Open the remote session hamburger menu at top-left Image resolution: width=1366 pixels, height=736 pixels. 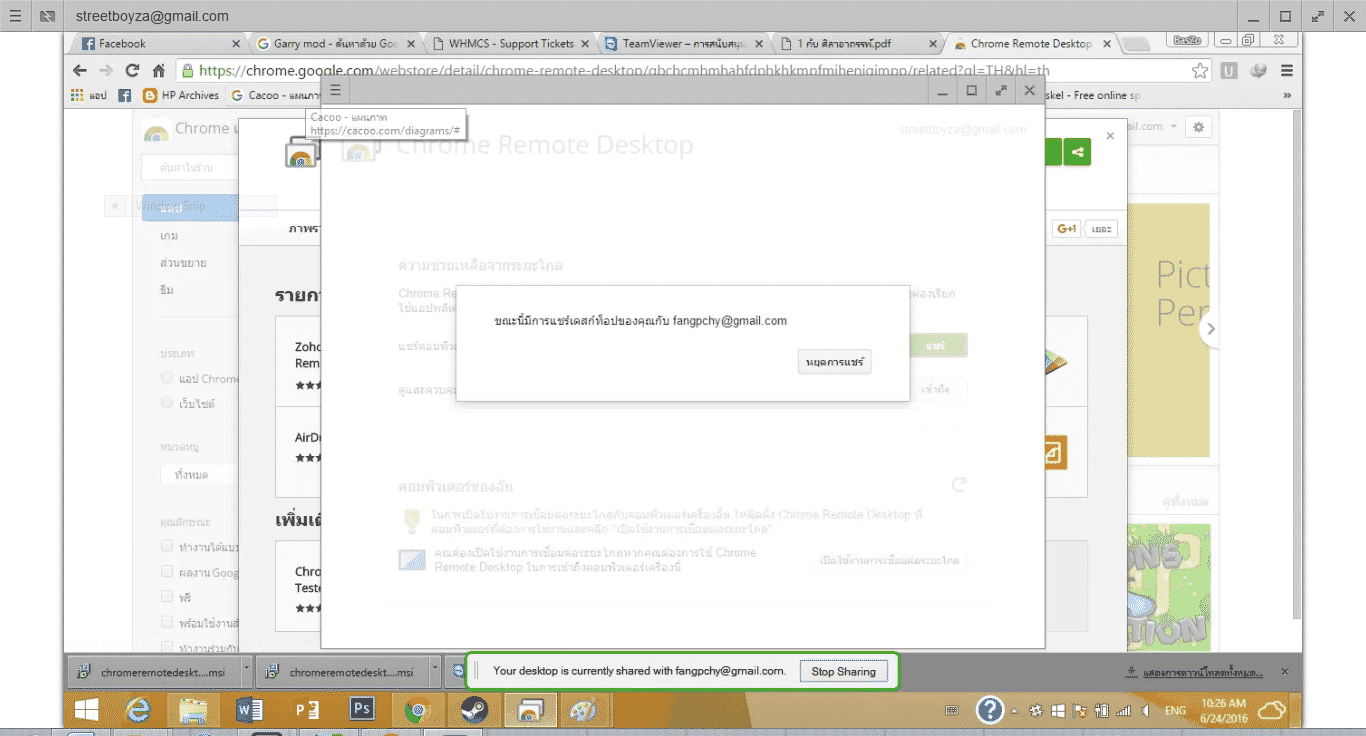coord(15,16)
